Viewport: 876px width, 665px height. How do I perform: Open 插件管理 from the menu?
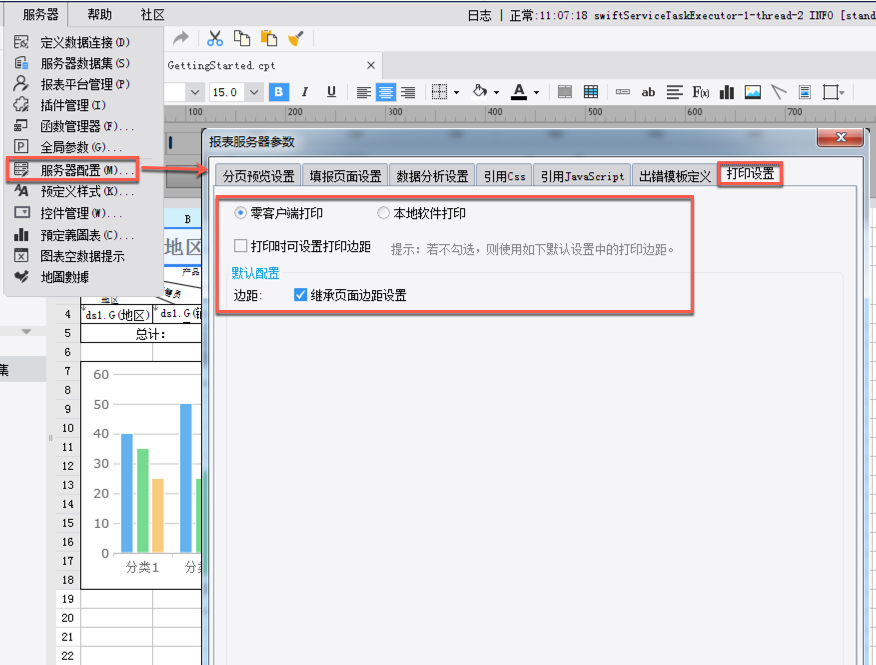(84, 105)
